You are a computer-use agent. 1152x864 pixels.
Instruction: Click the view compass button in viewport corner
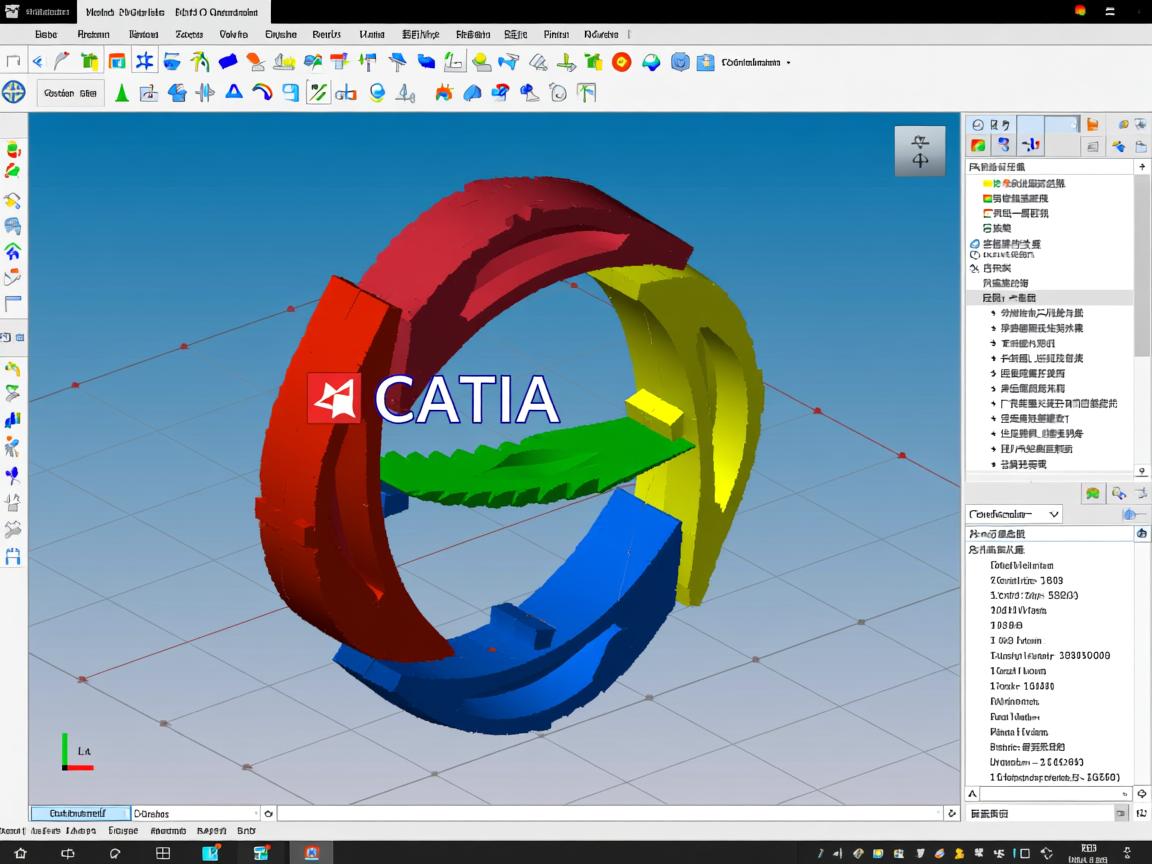pos(919,151)
